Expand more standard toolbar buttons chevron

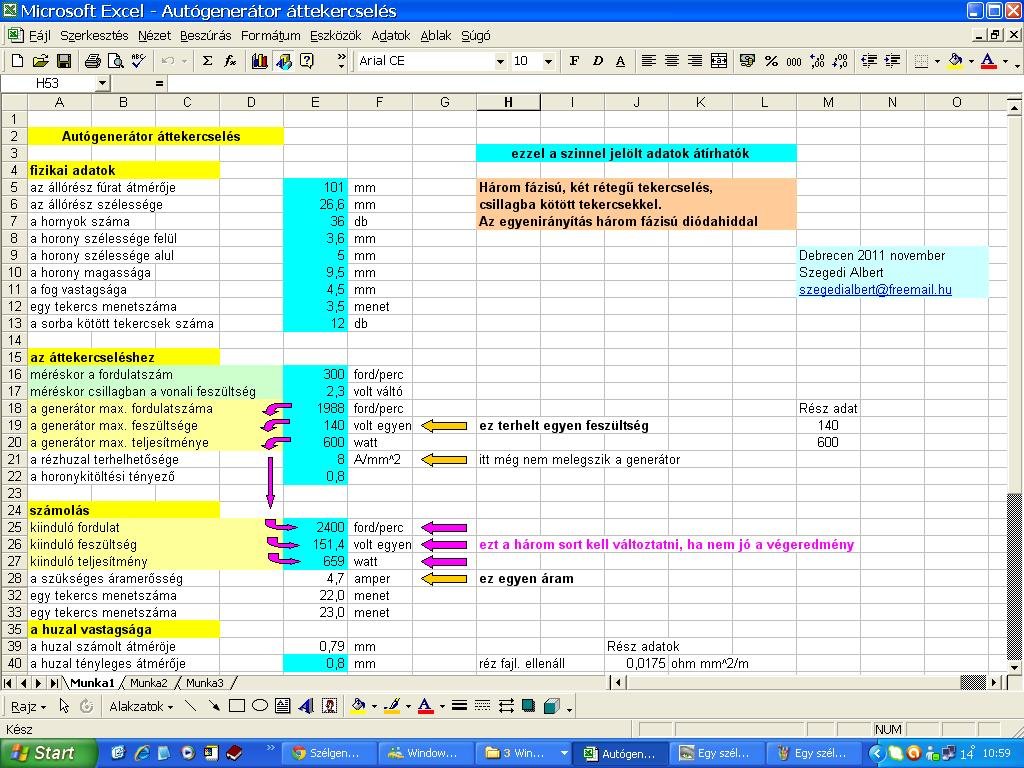click(341, 61)
